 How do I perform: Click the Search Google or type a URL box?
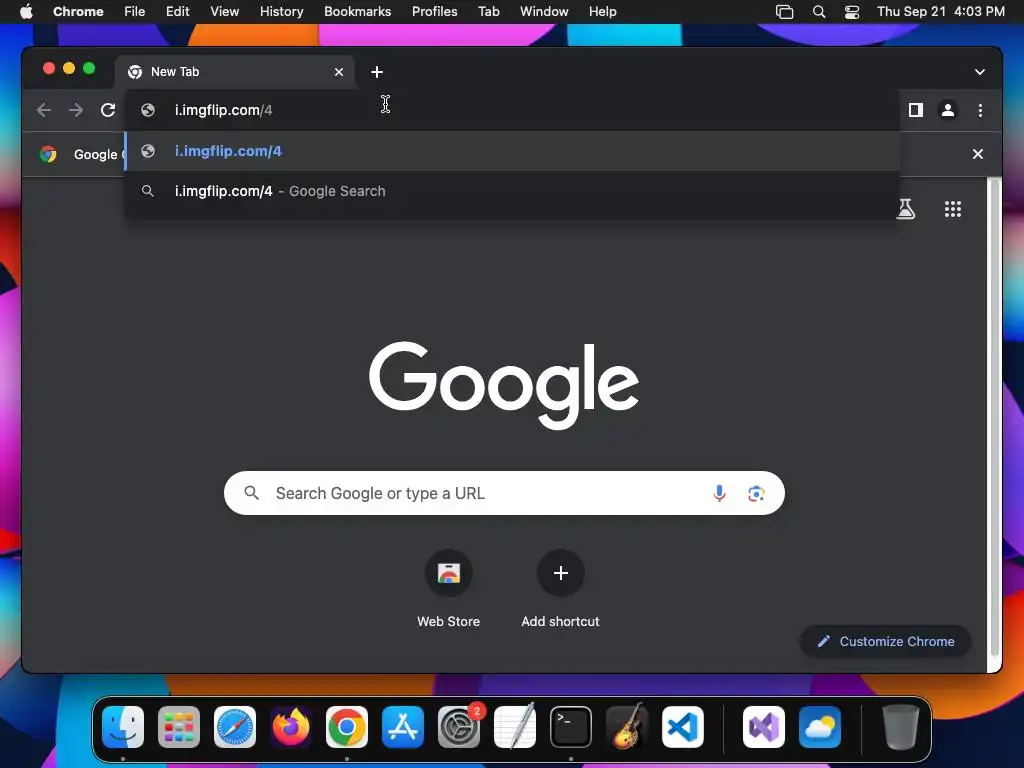click(504, 493)
